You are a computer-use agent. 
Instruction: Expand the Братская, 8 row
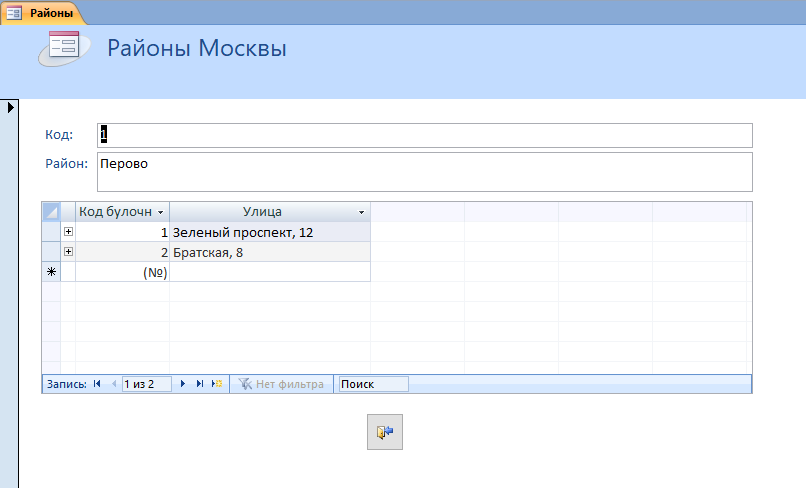point(68,251)
